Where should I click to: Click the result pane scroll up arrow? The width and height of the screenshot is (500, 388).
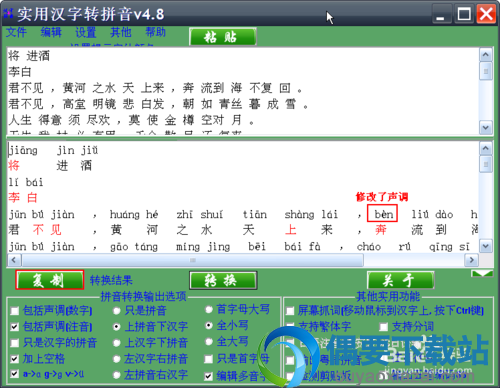click(486, 148)
